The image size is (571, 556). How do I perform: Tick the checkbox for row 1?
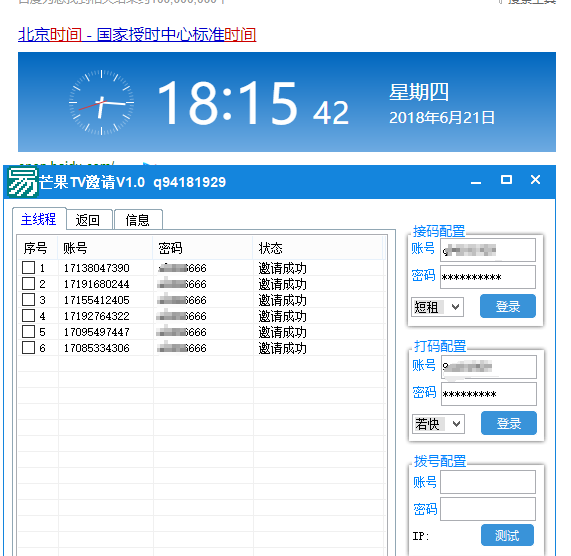[28, 268]
